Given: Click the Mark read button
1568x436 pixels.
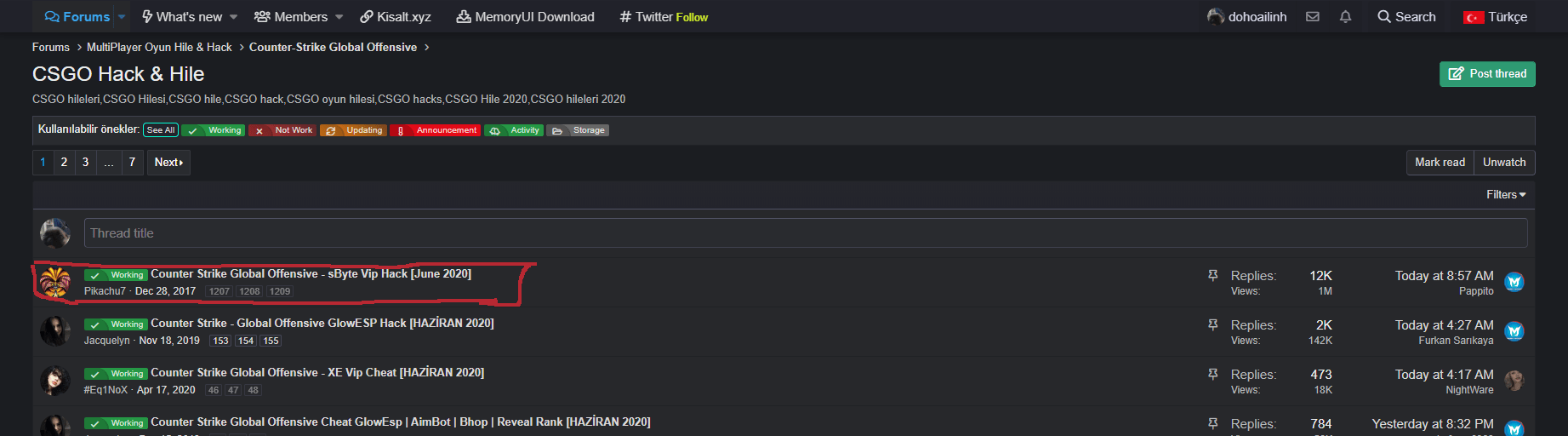Looking at the screenshot, I should coord(1440,162).
